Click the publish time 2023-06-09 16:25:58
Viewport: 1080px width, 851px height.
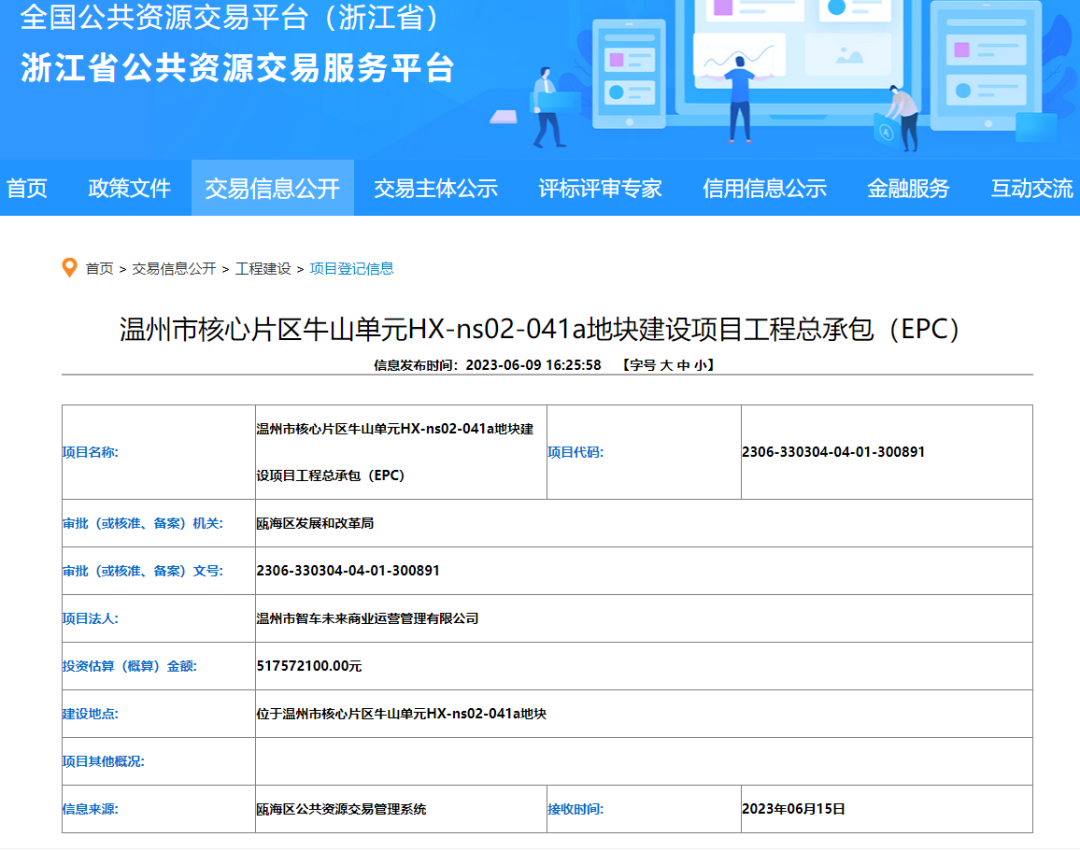tap(533, 365)
